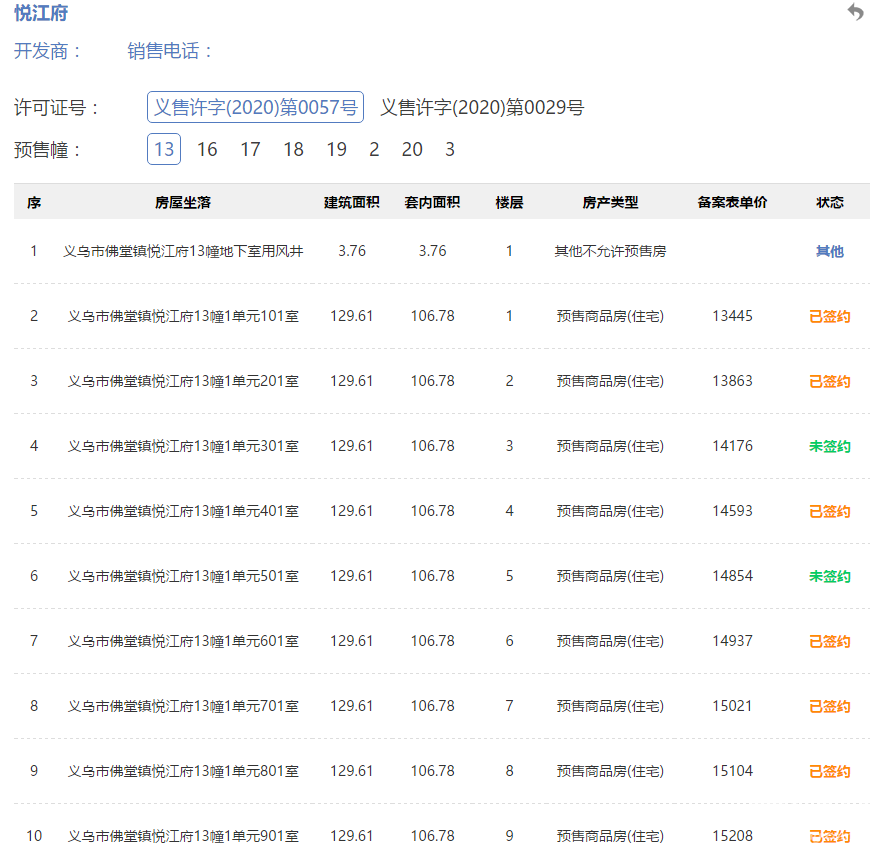Click unit price 14176
Image resolution: width=888 pixels, height=852 pixels.
coord(732,446)
